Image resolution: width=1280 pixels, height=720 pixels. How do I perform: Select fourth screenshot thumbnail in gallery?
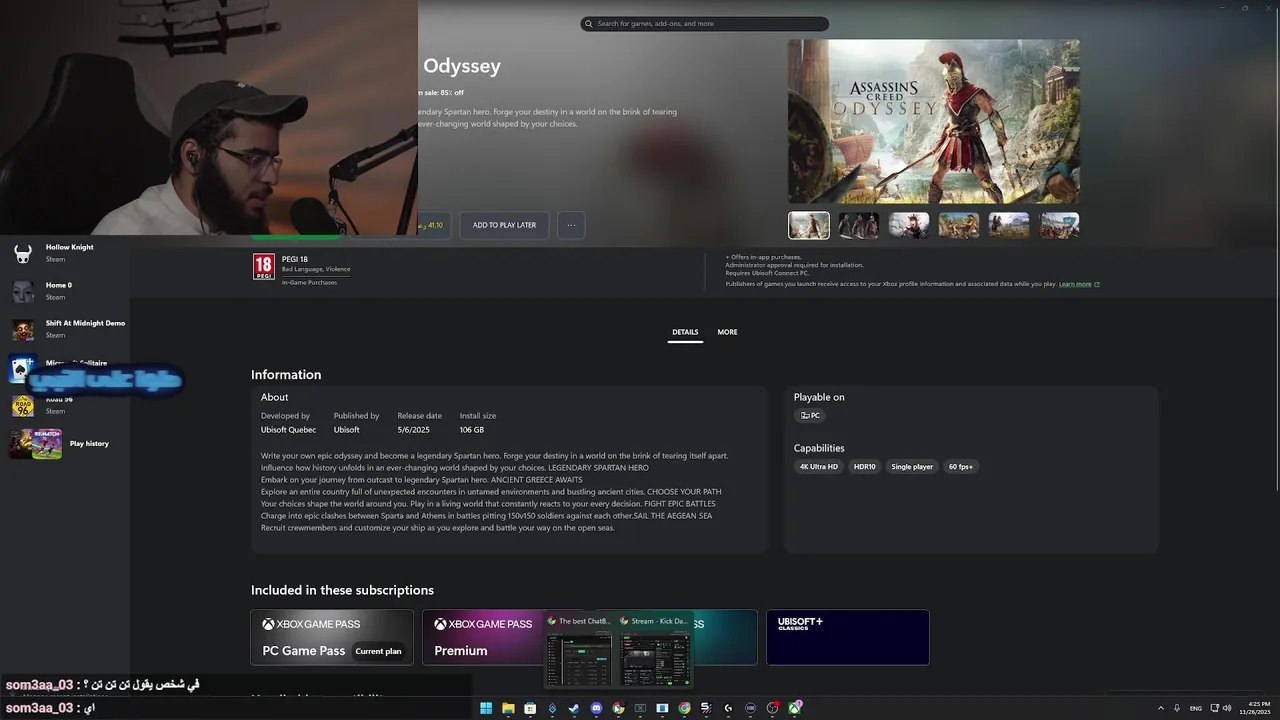click(959, 225)
